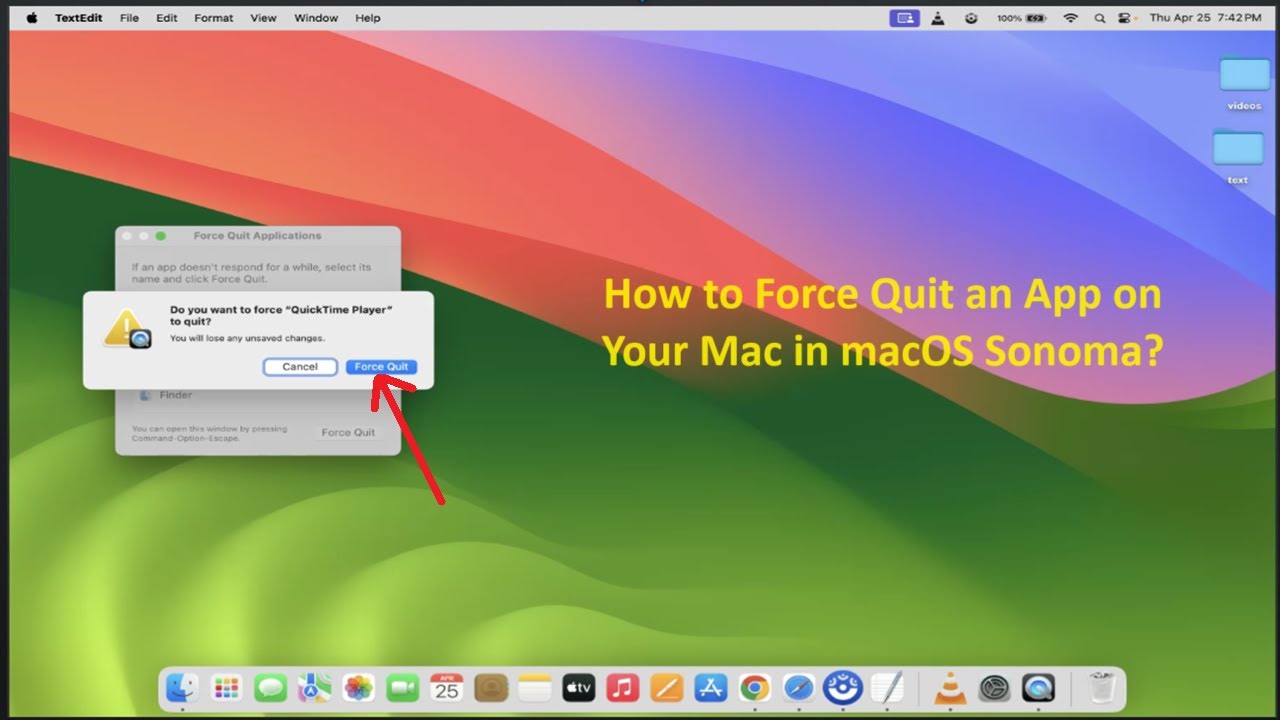
Task: Open the blue round-face app in the Dock
Action: click(x=843, y=688)
